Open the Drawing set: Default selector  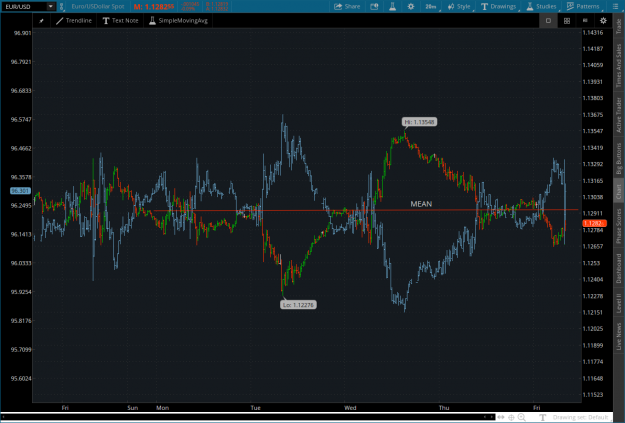580,417
